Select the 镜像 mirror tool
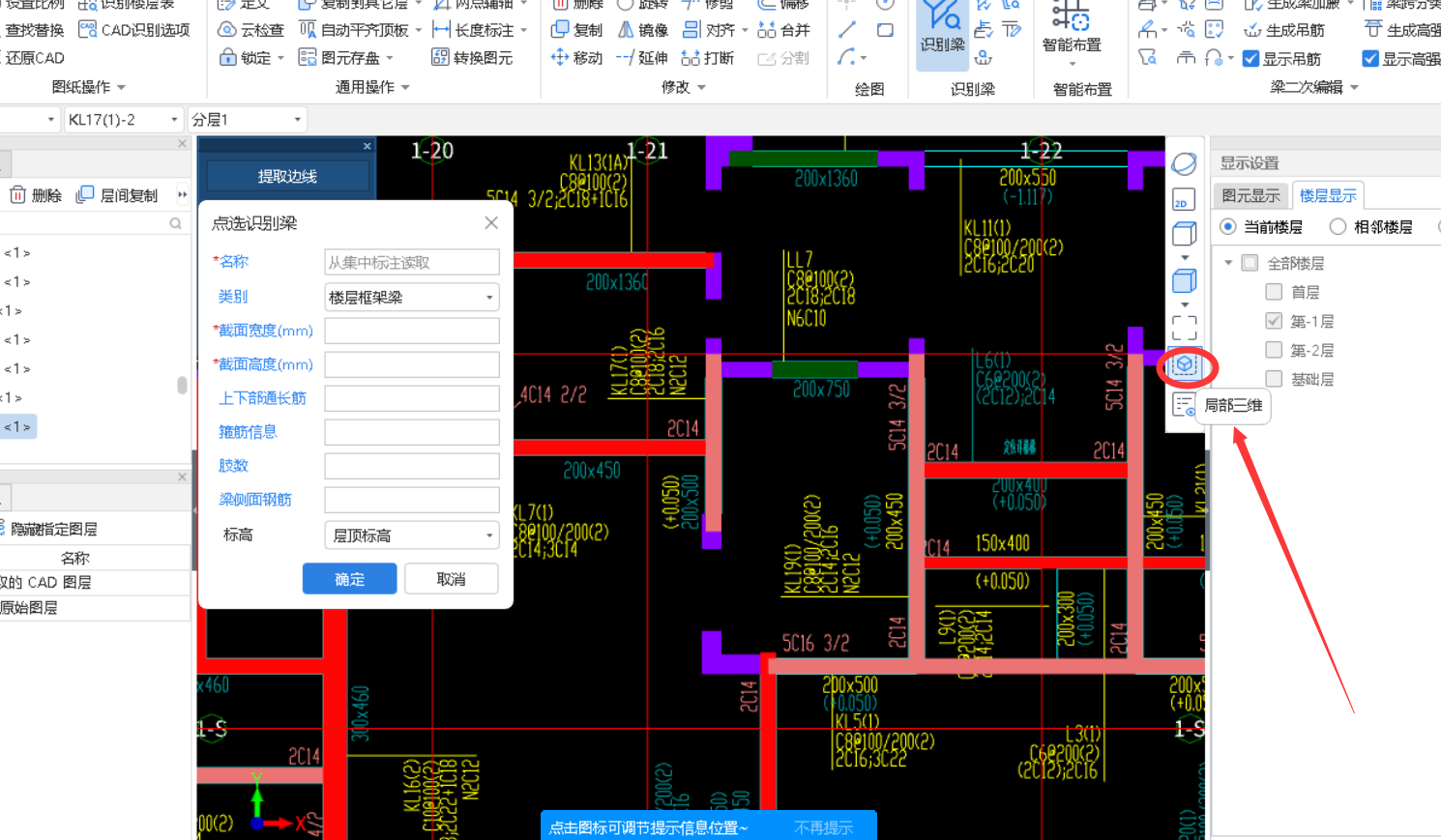Image resolution: width=1441 pixels, height=840 pixels. [x=643, y=30]
